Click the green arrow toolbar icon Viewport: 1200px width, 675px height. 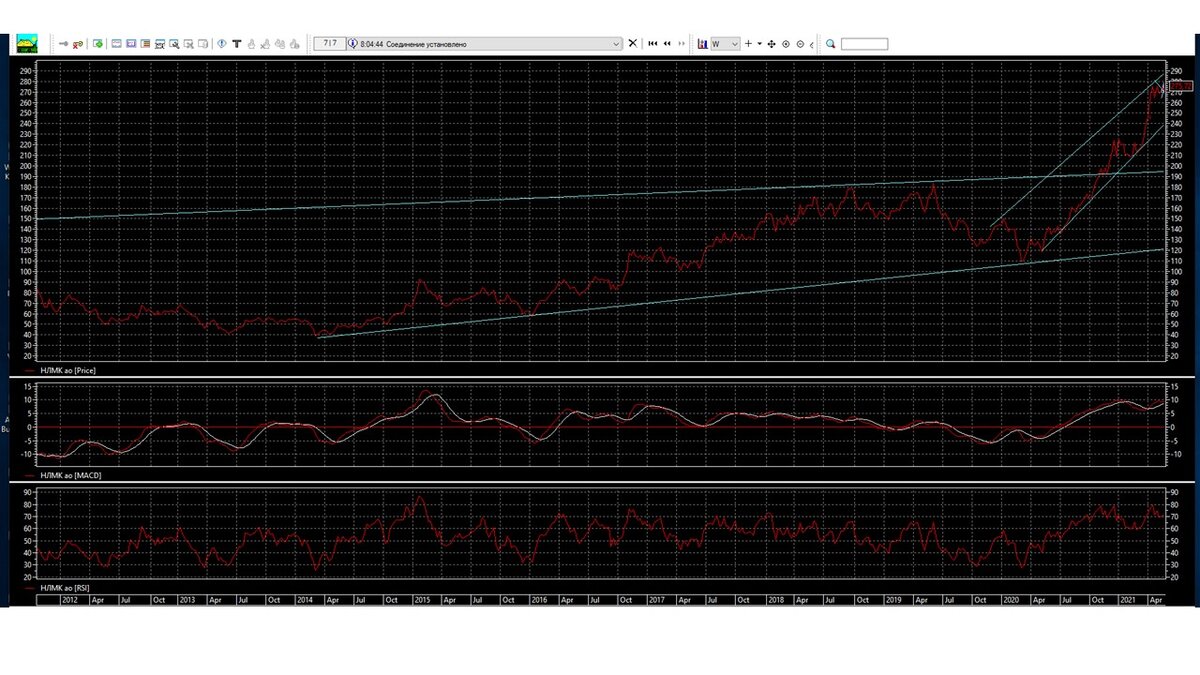pyautogui.click(x=98, y=44)
